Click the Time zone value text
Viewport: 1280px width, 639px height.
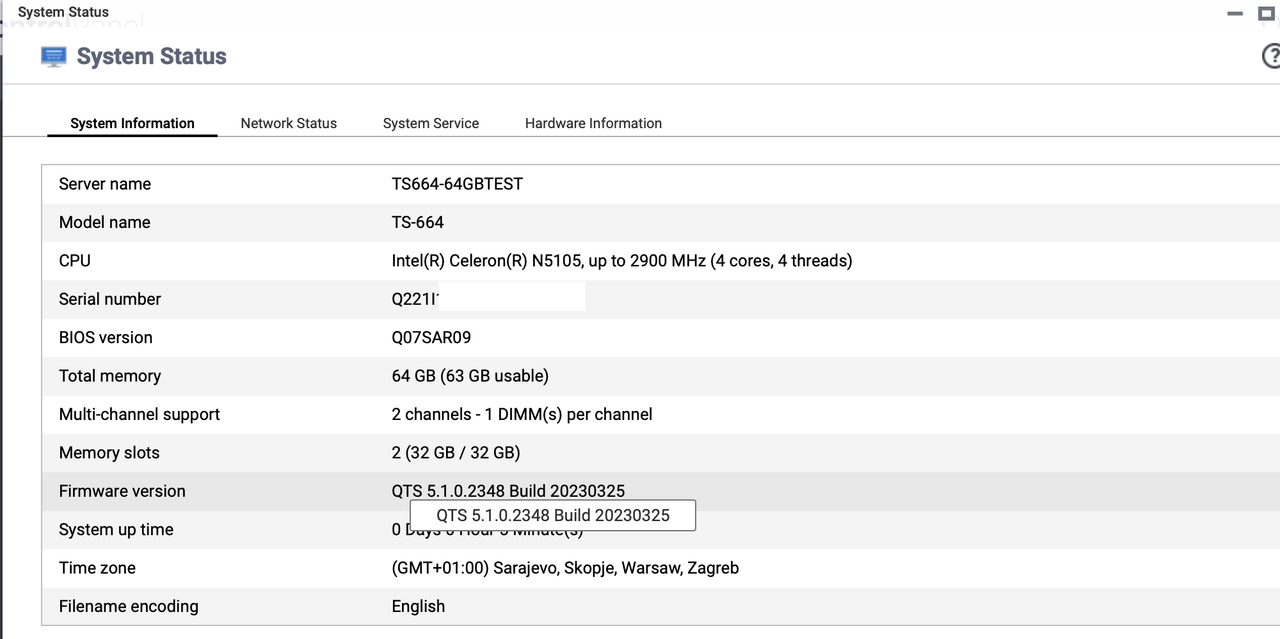tap(565, 568)
